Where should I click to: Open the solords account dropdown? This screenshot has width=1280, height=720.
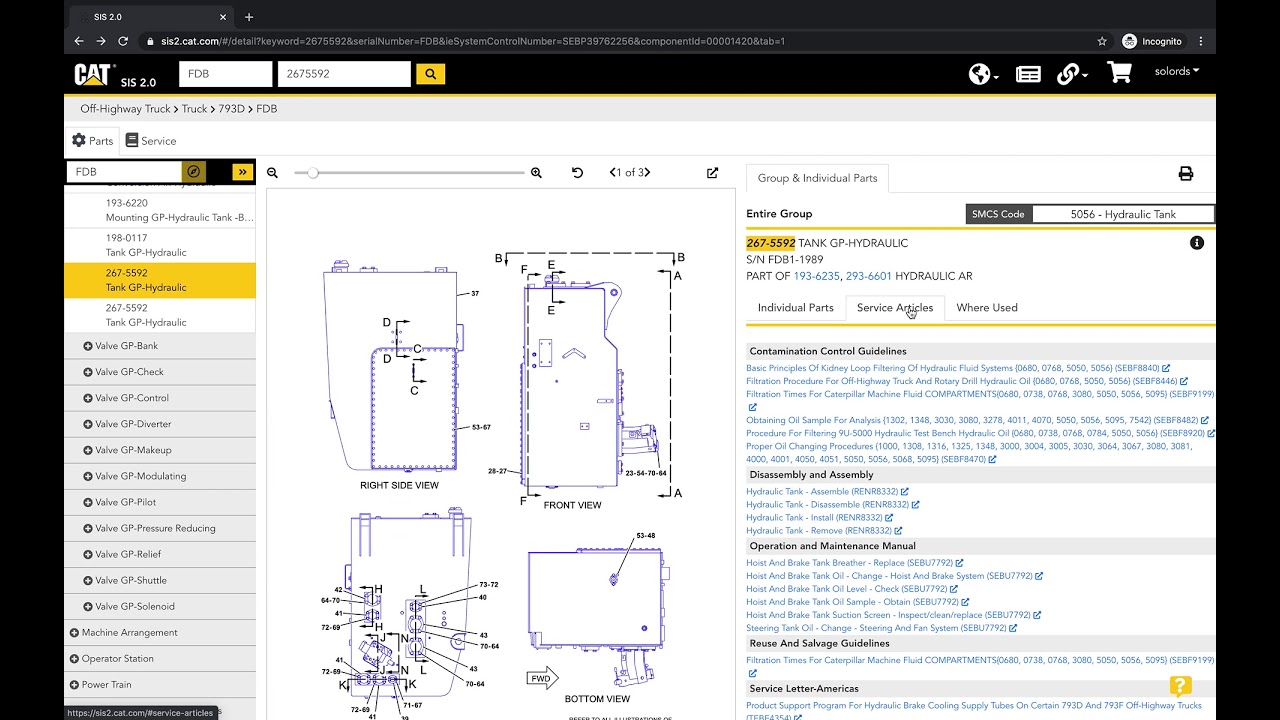click(x=1177, y=71)
